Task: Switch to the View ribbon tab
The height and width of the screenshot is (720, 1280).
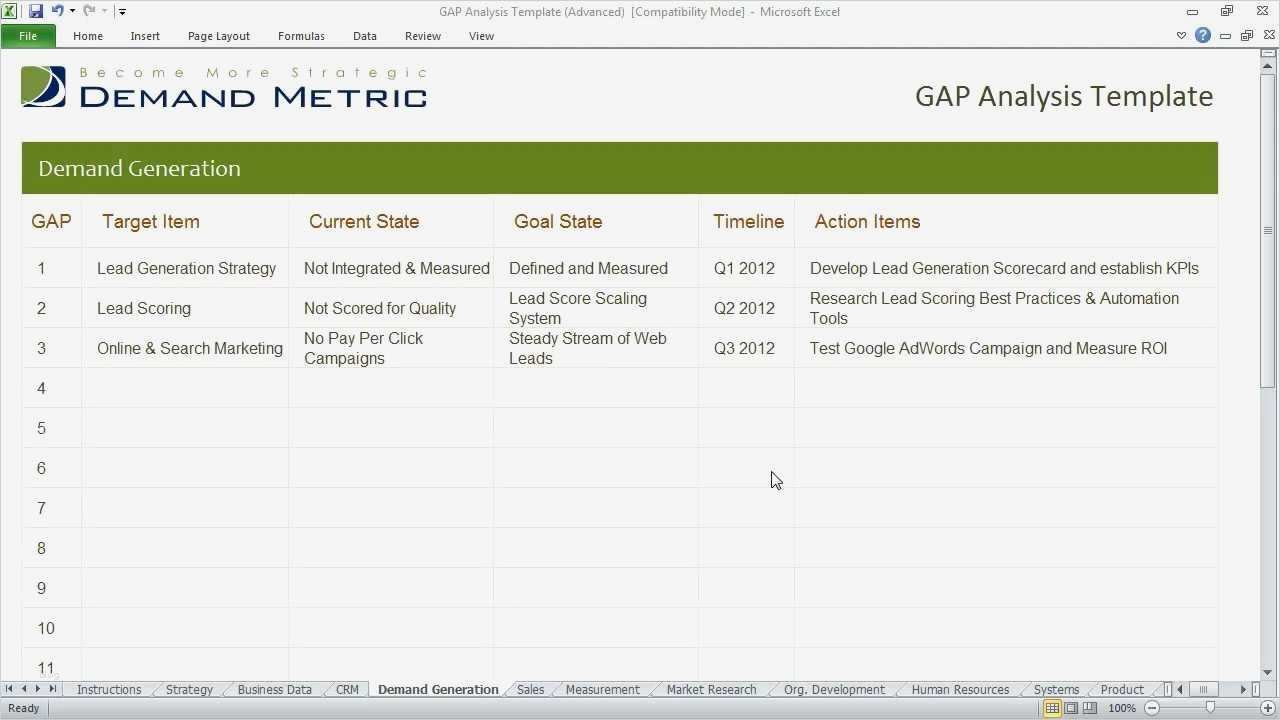Action: coord(481,36)
